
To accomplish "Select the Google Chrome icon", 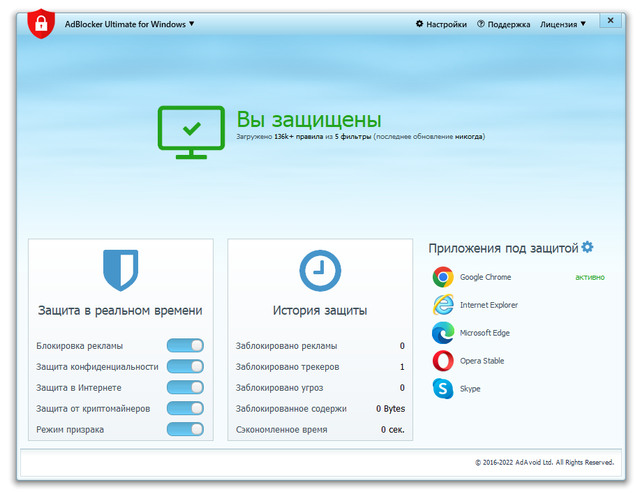I will click(443, 277).
